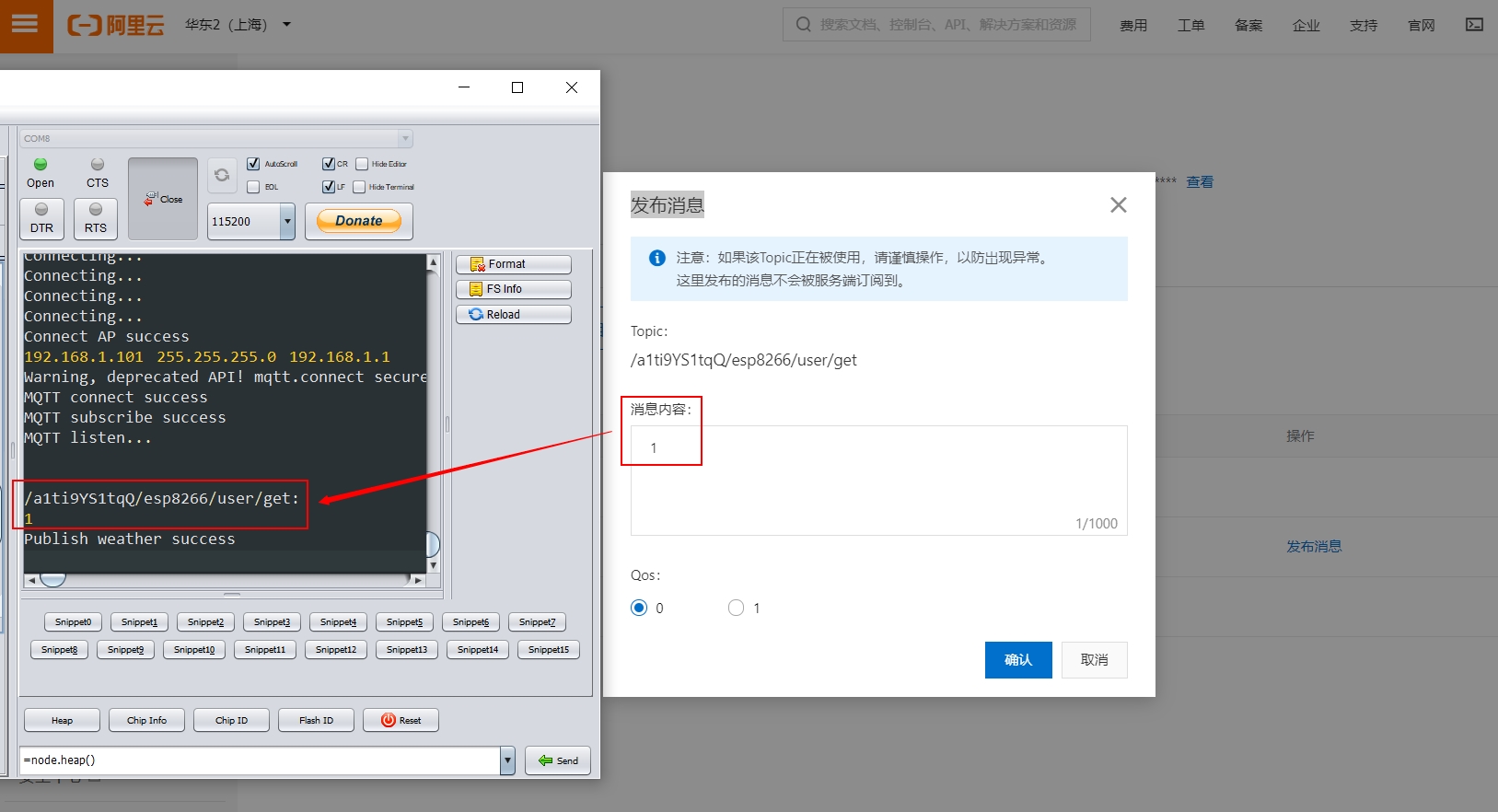Open the 支持 menu
The width and height of the screenshot is (1498, 812).
1364,26
